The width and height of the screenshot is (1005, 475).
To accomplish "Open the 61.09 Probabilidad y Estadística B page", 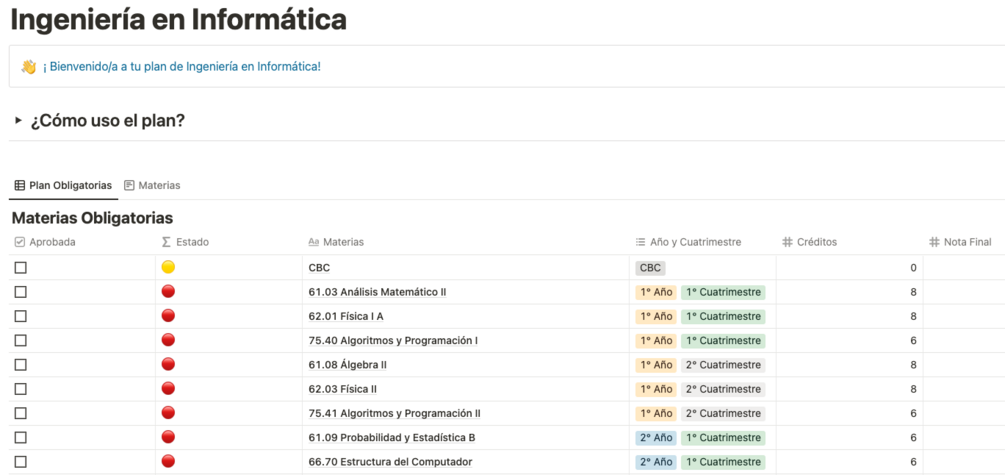I will [392, 438].
